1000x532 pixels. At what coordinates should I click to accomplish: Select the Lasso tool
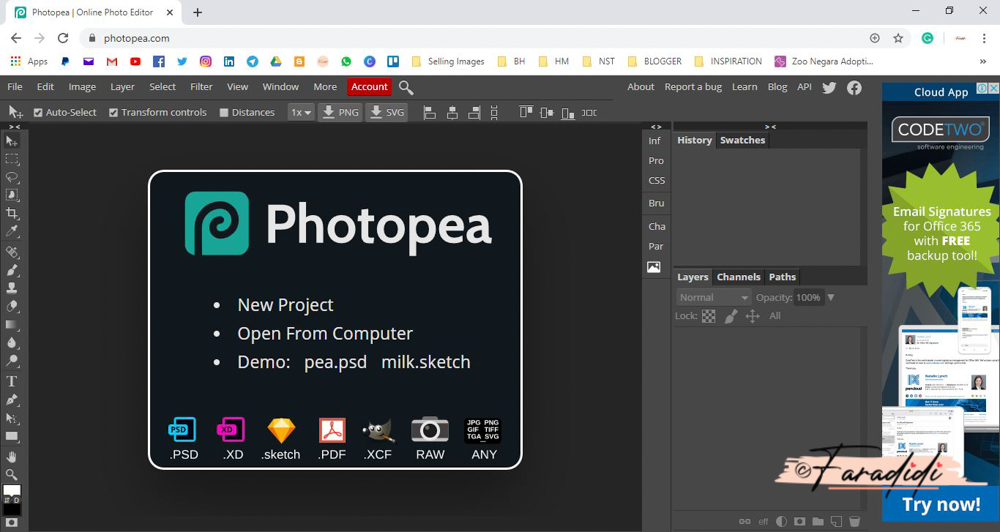11,177
